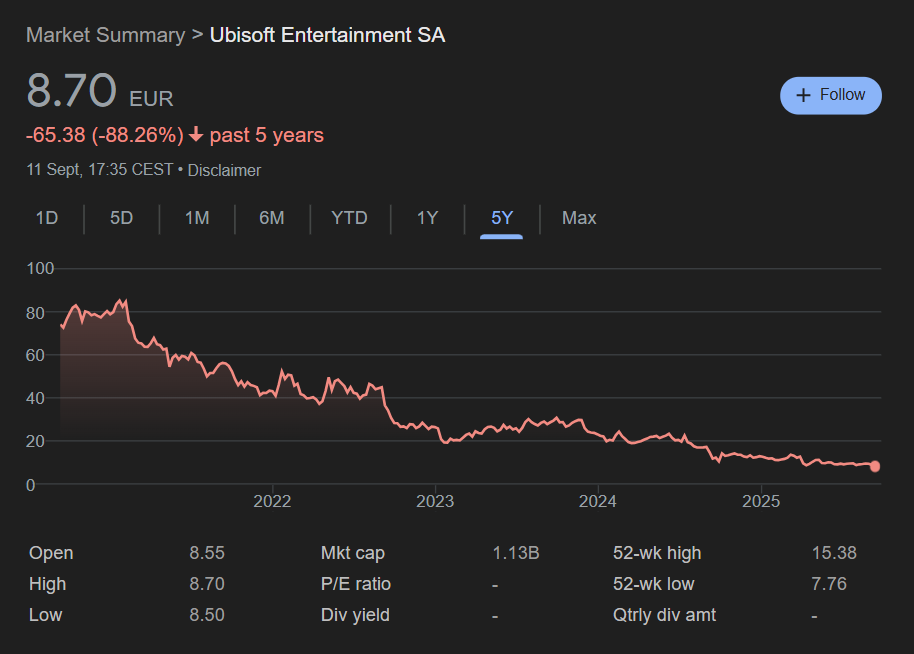Select the 5D time range tab
The width and height of the screenshot is (914, 654).
click(121, 218)
